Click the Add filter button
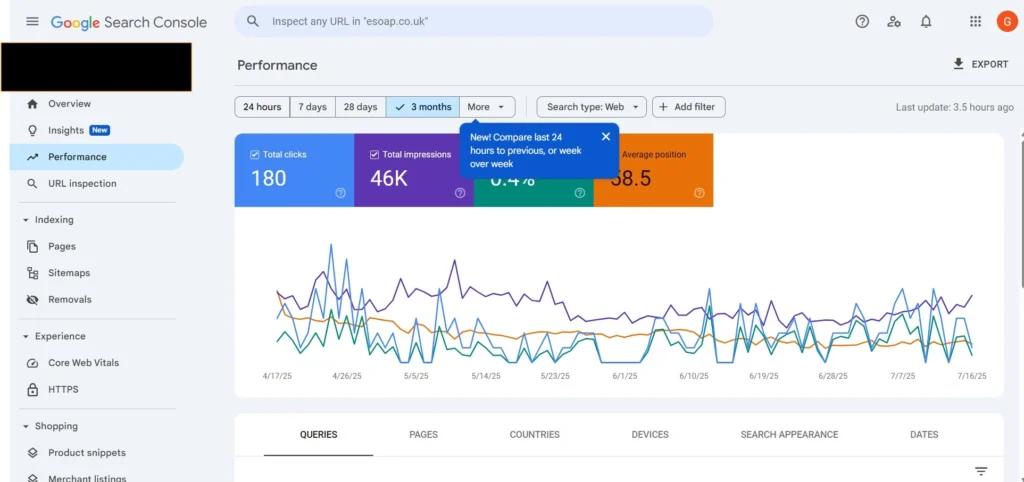The image size is (1024, 482). (688, 107)
